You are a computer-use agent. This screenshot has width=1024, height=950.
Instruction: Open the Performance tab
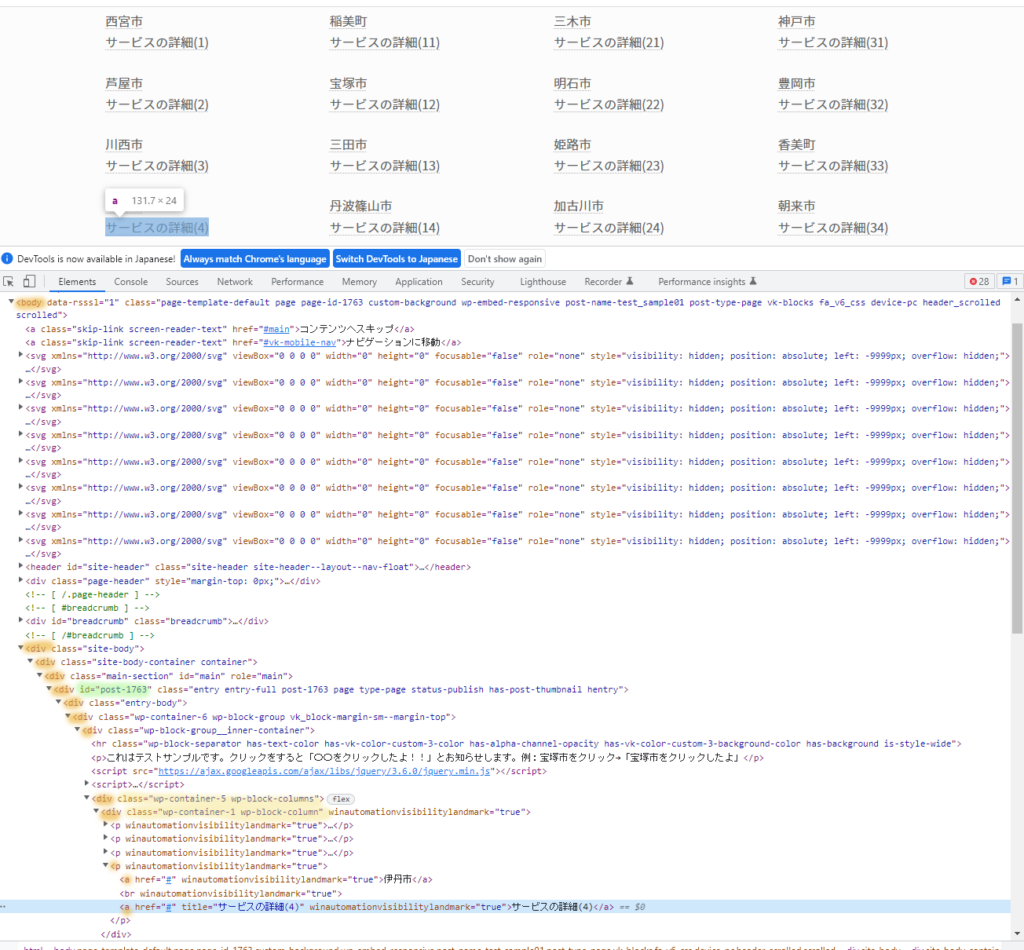297,281
